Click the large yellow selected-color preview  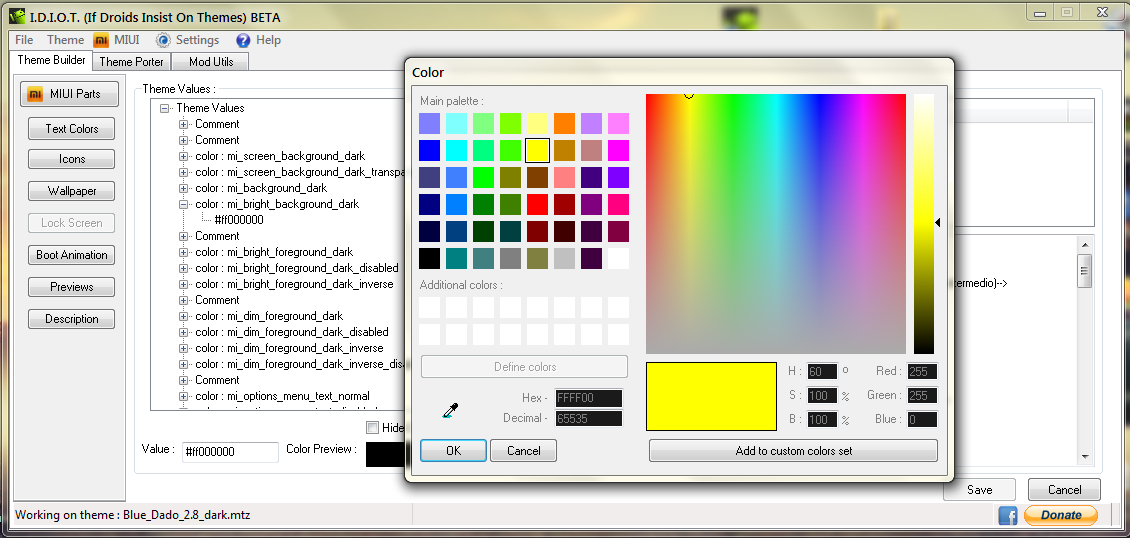(x=711, y=396)
